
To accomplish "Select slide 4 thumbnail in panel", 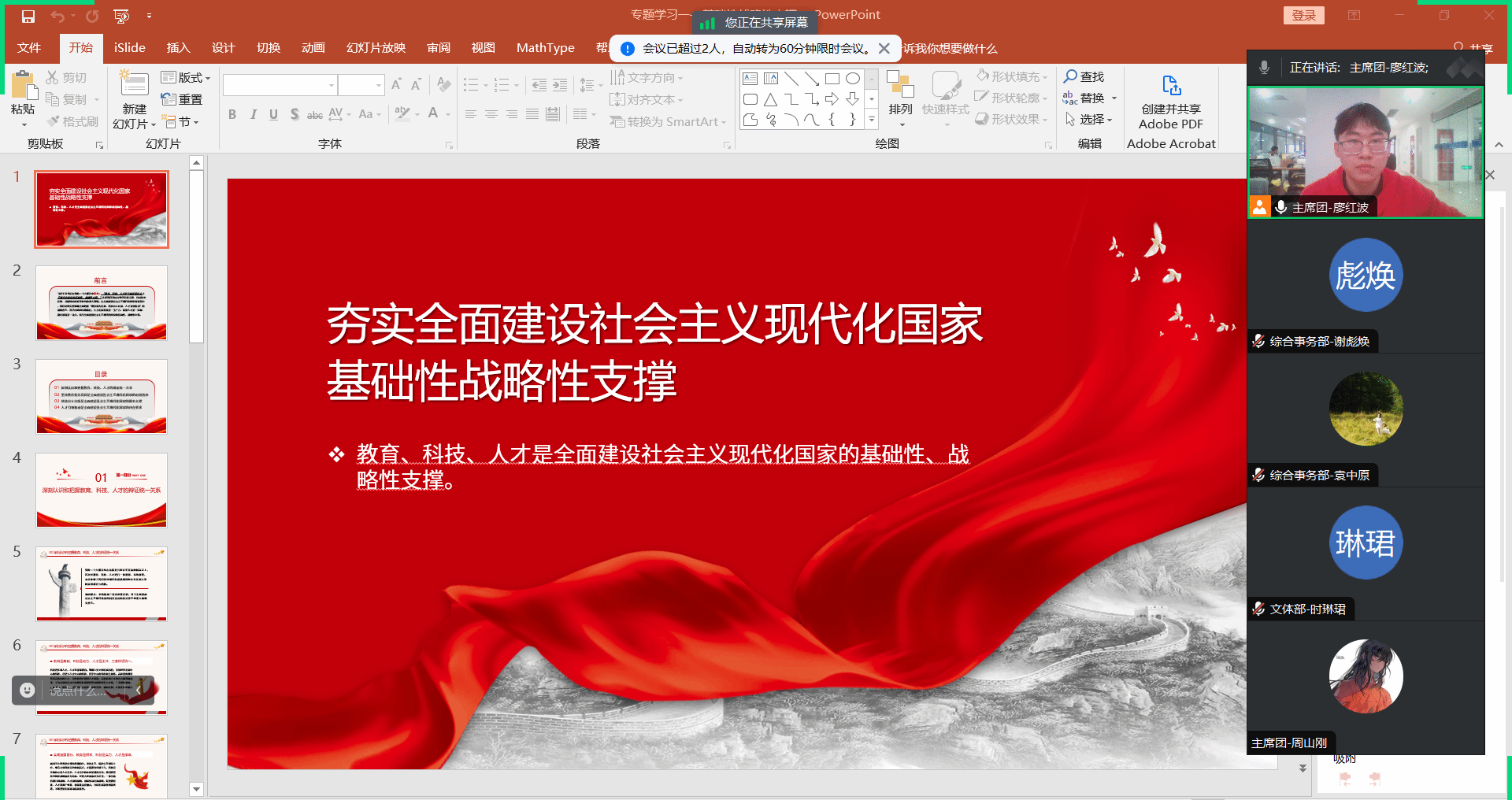I will click(x=102, y=490).
